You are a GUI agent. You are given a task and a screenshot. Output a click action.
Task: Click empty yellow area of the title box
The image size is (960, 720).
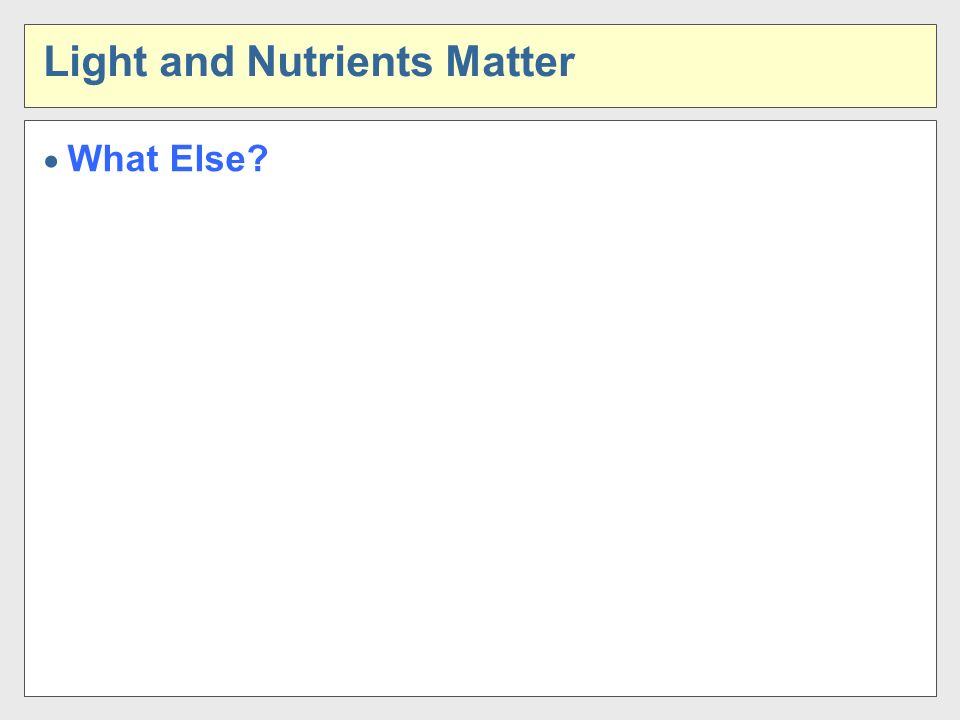point(753,66)
